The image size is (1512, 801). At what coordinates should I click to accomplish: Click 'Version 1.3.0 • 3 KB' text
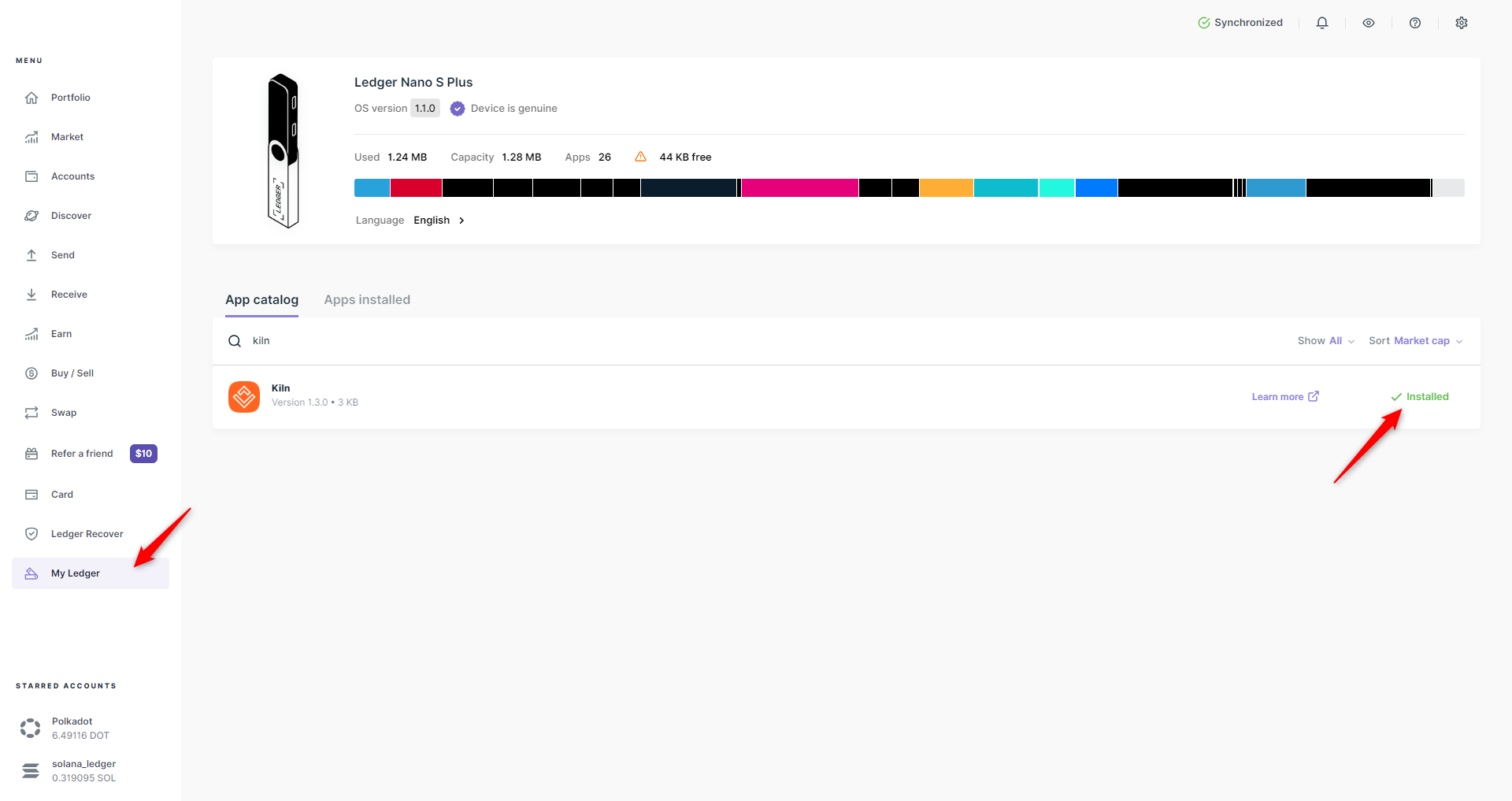pyautogui.click(x=315, y=402)
